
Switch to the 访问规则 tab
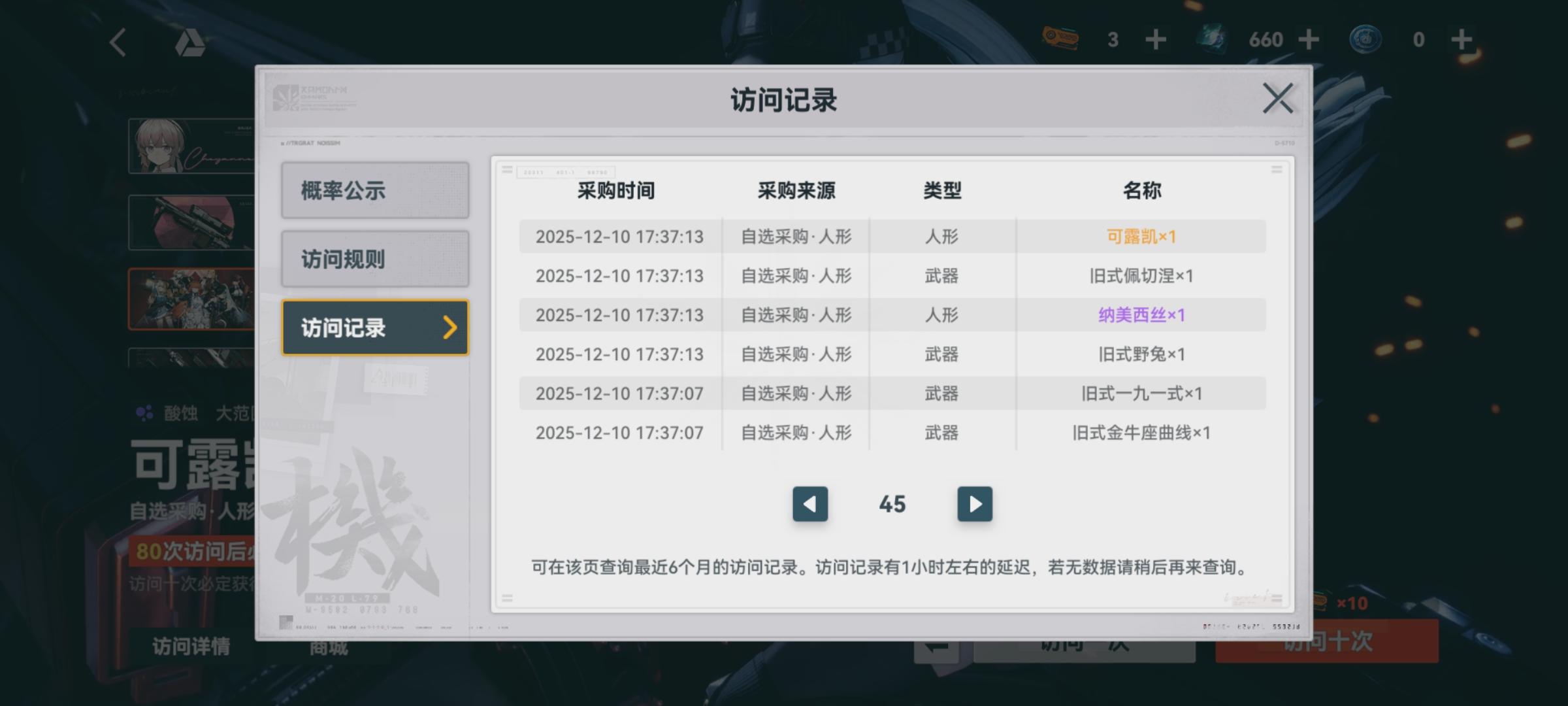click(375, 260)
